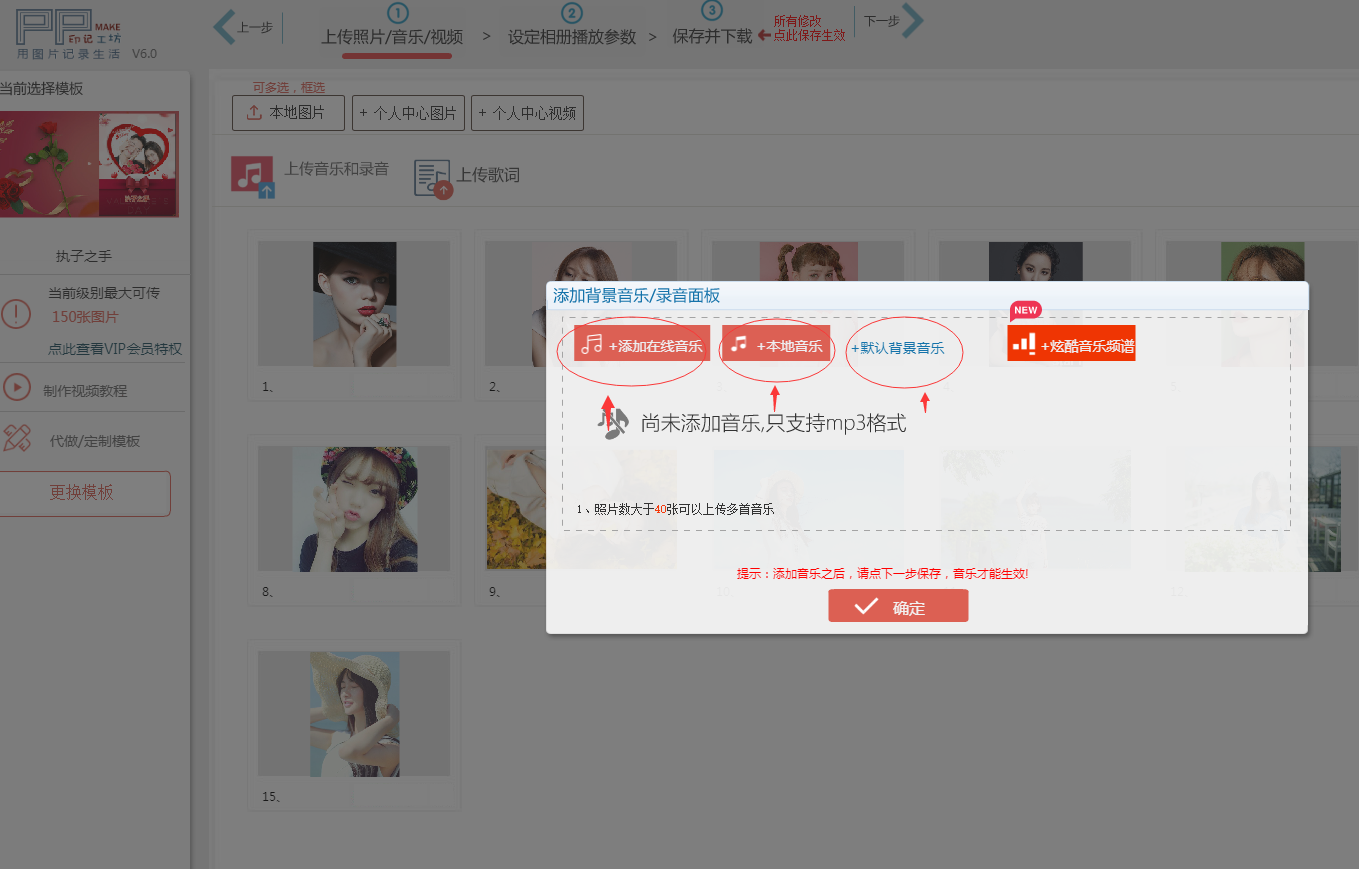Select photo thumbnail number 1
The image size is (1359, 869).
354,304
